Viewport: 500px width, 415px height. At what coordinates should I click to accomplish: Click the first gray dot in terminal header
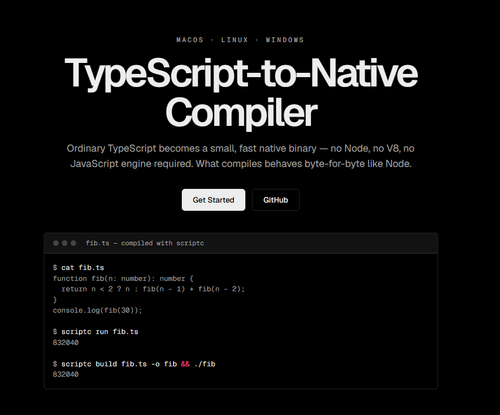pyautogui.click(x=56, y=243)
